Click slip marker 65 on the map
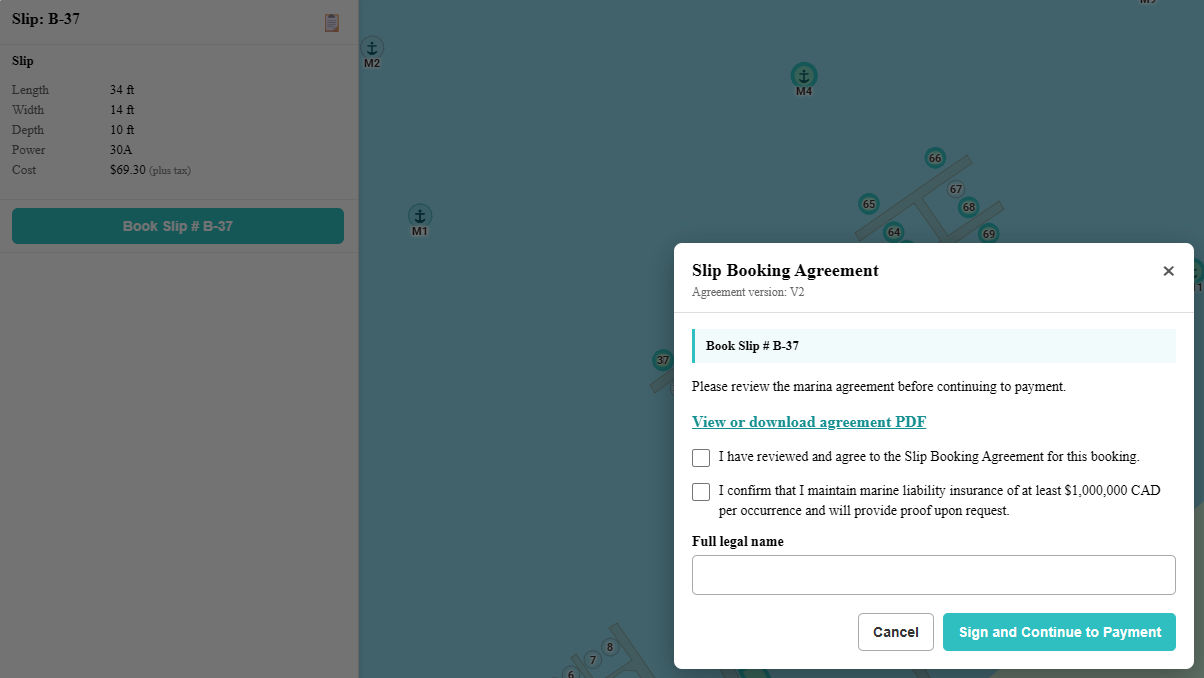 (869, 204)
